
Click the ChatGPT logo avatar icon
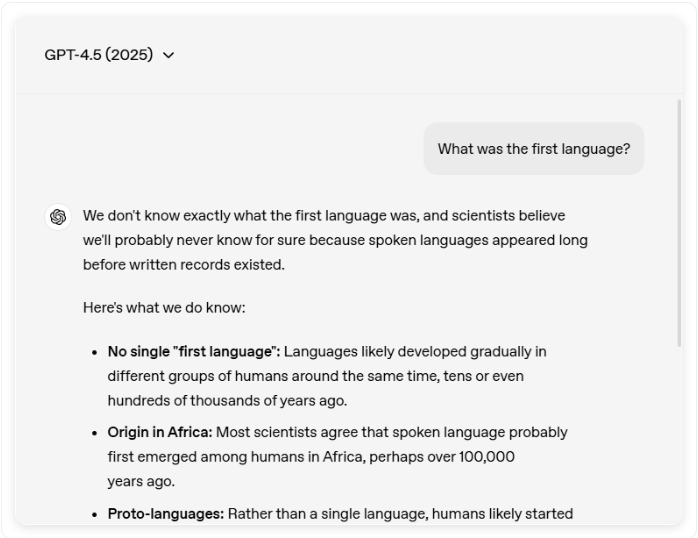click(x=58, y=217)
